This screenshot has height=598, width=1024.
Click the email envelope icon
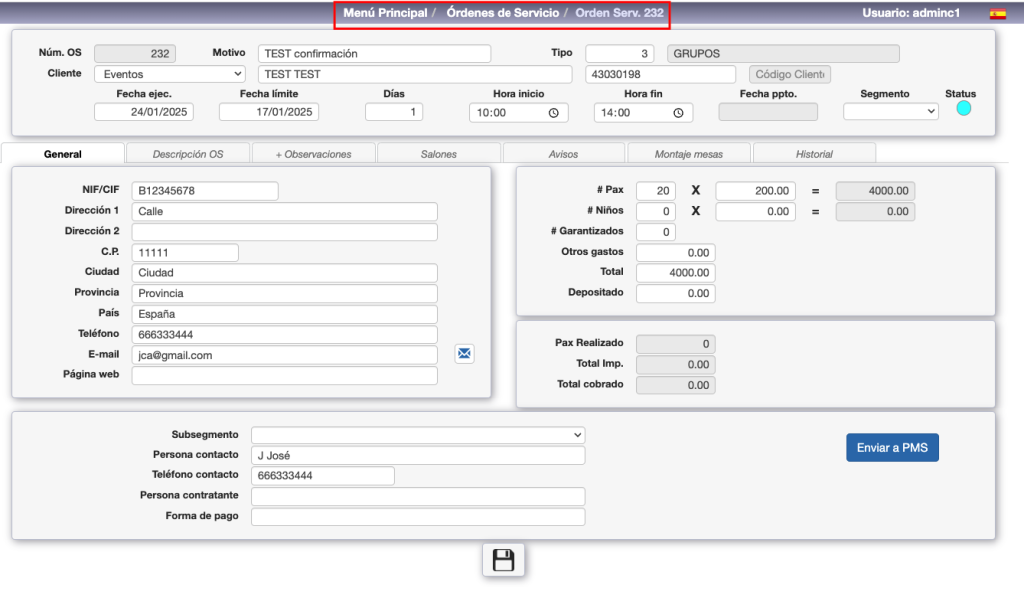(x=464, y=354)
